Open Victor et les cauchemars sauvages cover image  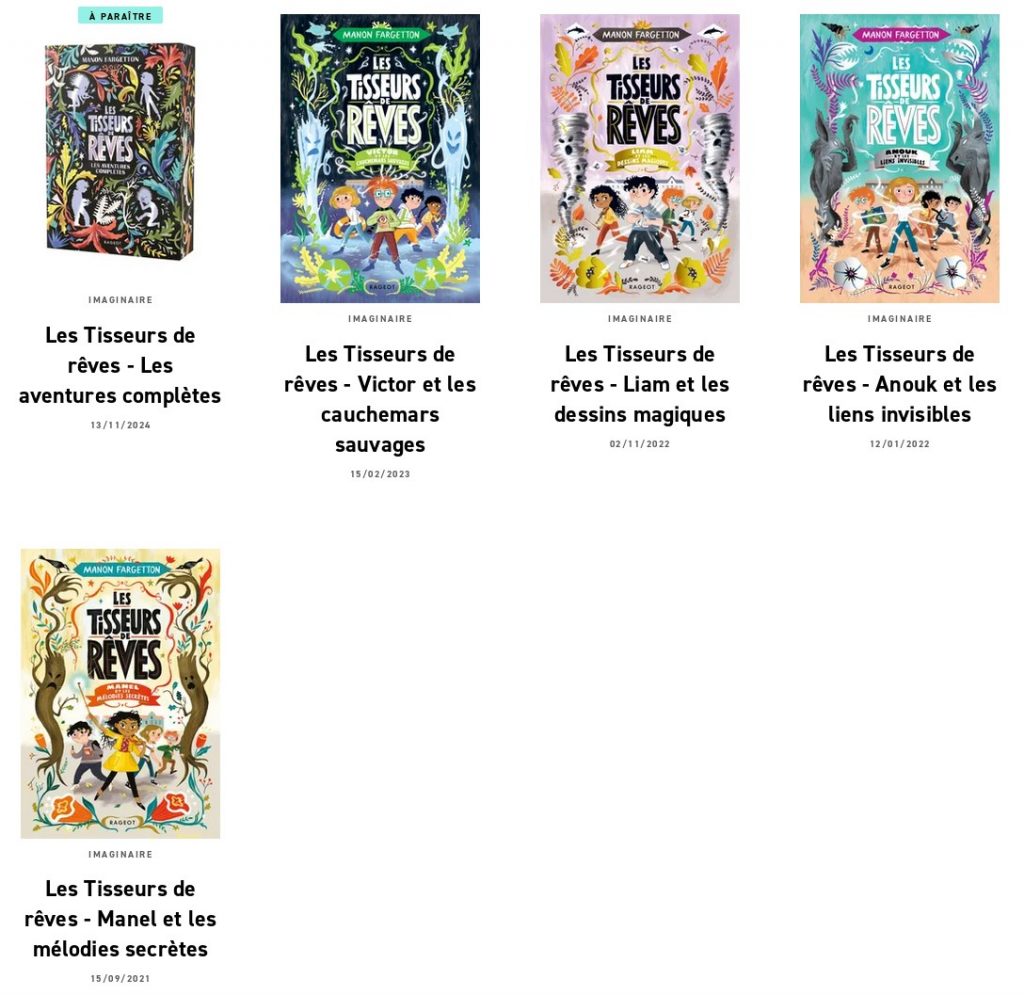[380, 159]
